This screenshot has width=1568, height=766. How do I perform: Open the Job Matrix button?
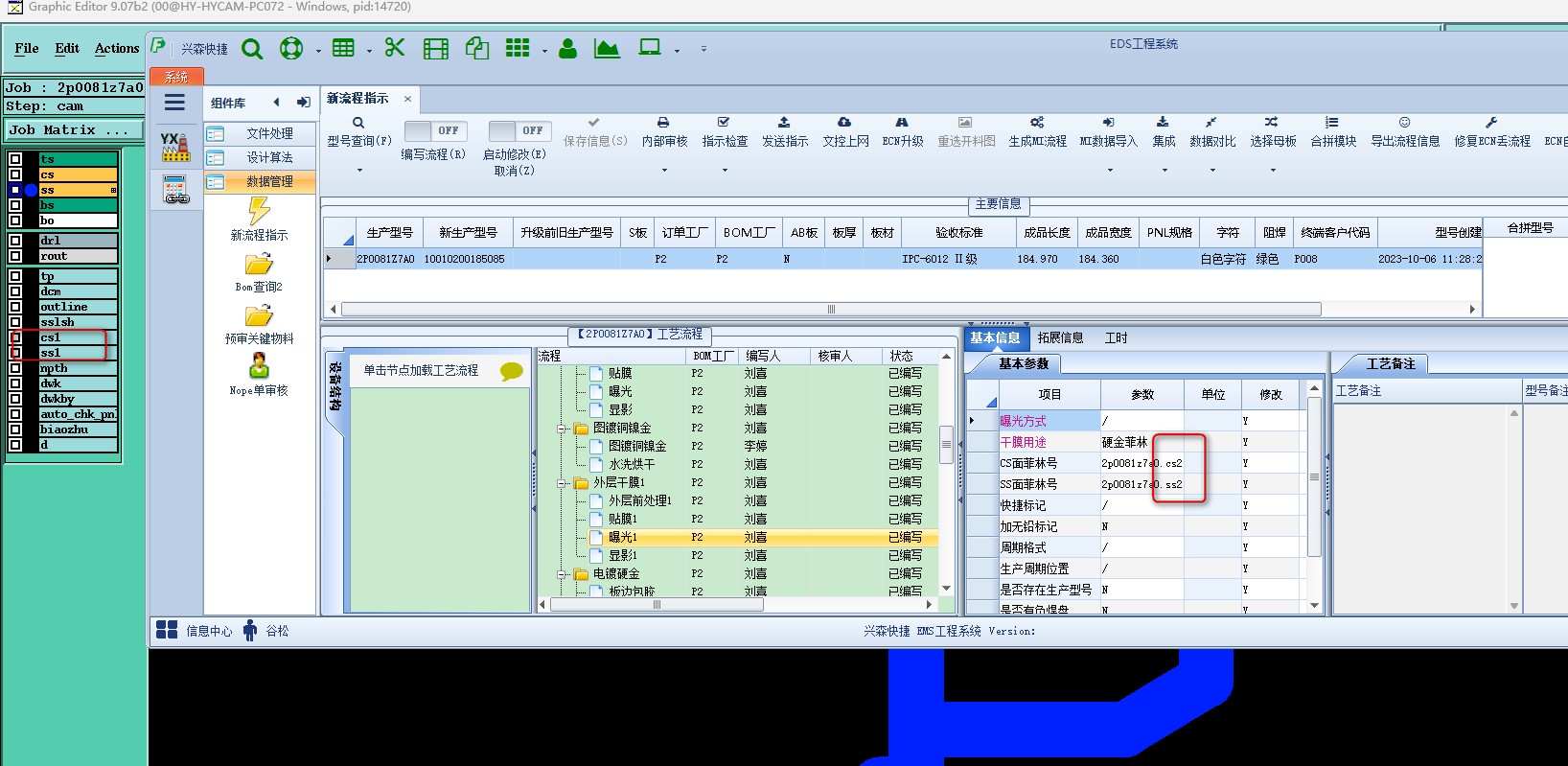click(74, 130)
